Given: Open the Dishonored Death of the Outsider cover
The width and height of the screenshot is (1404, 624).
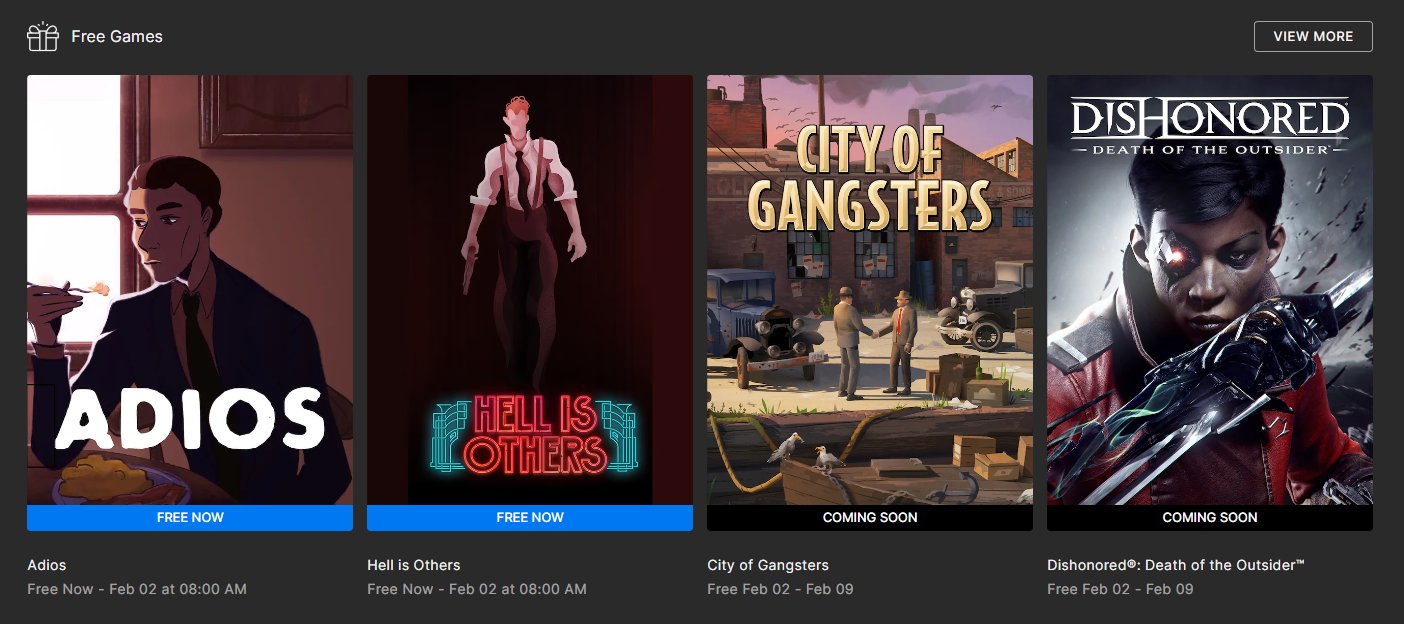Looking at the screenshot, I should (1210, 290).
